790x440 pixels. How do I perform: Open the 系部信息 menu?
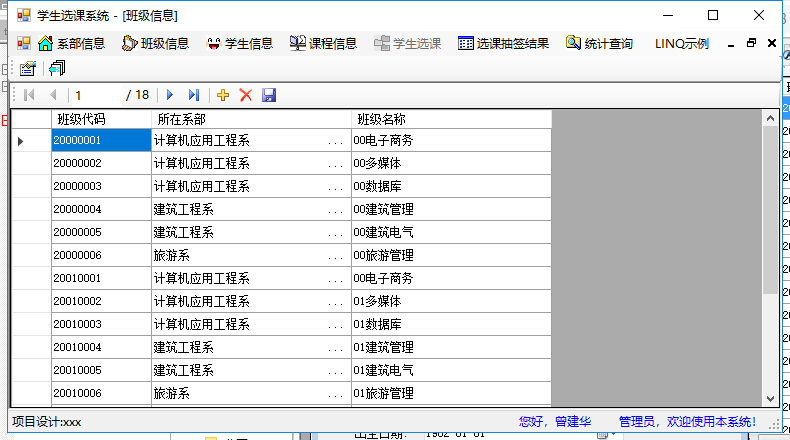(72, 44)
